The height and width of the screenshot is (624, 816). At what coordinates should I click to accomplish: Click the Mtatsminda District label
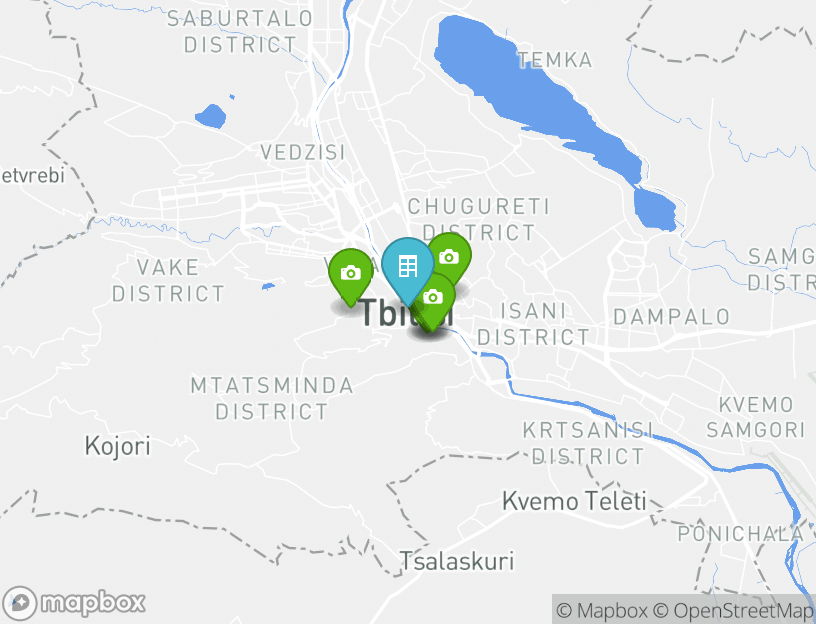(272, 399)
